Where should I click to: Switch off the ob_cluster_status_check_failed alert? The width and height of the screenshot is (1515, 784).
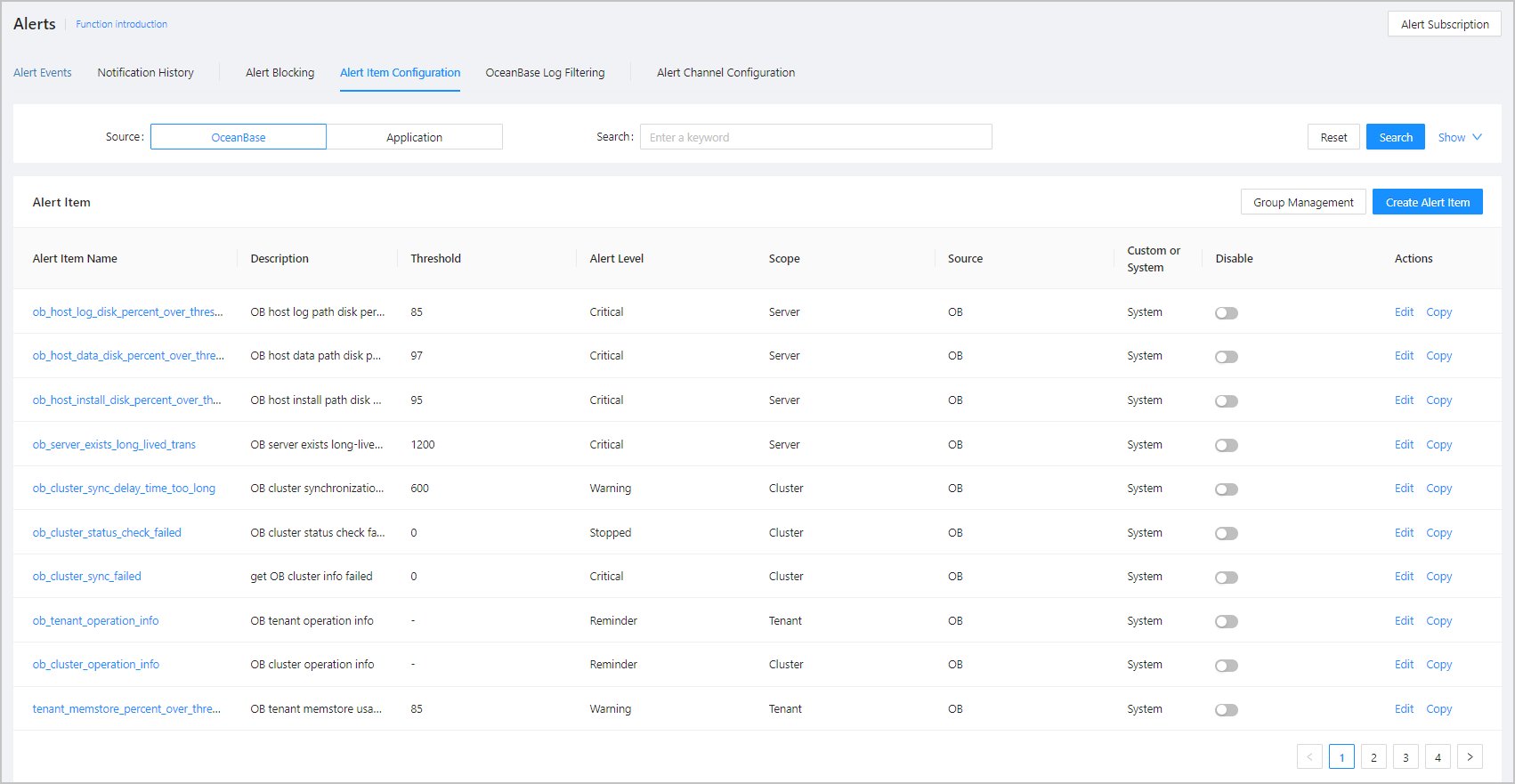(1227, 533)
